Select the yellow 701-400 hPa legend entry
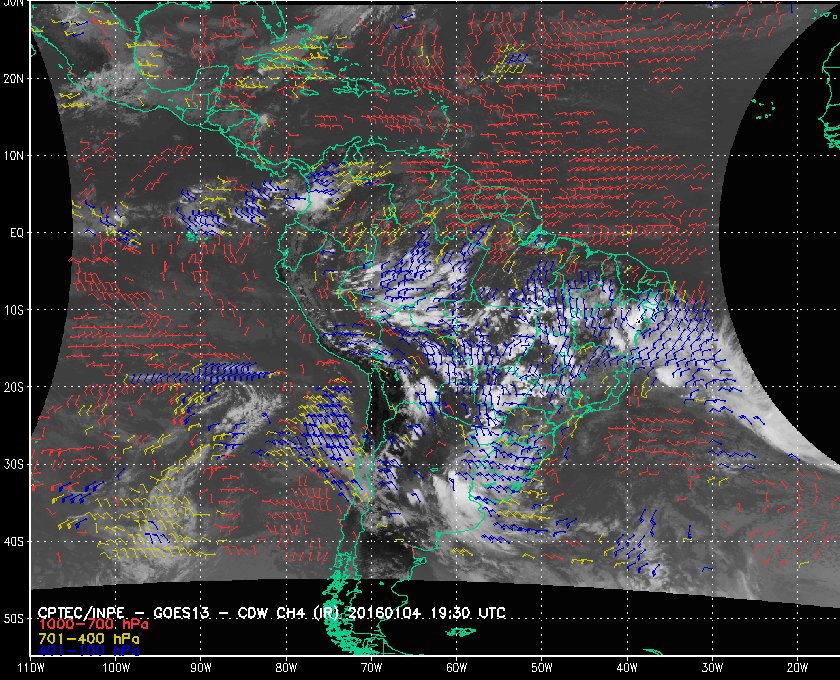 [x=88, y=639]
